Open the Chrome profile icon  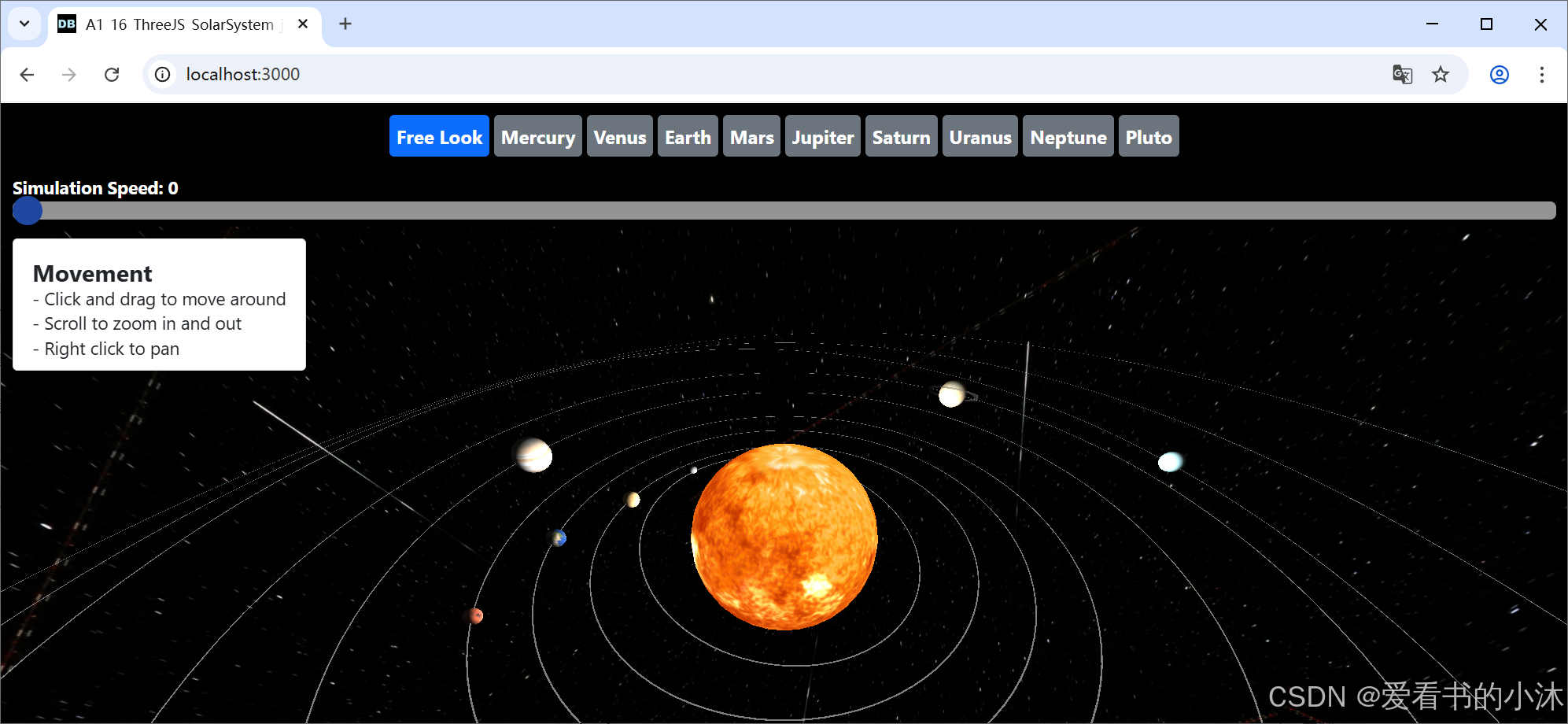(1500, 74)
